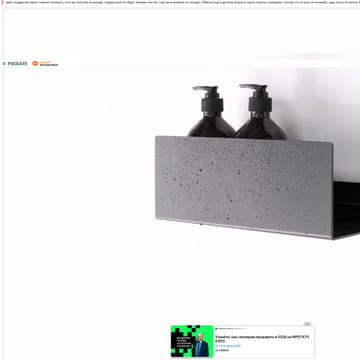Open the hamburger menu beside the green logo

[x=4, y=63]
